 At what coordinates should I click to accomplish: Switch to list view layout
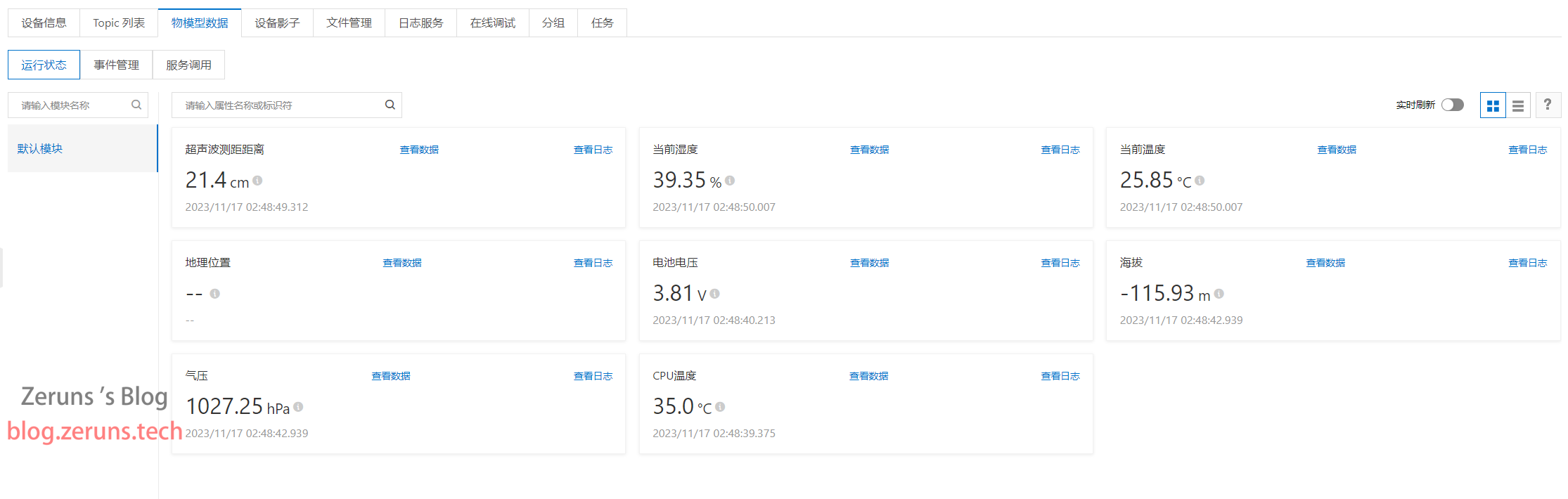pos(1518,105)
